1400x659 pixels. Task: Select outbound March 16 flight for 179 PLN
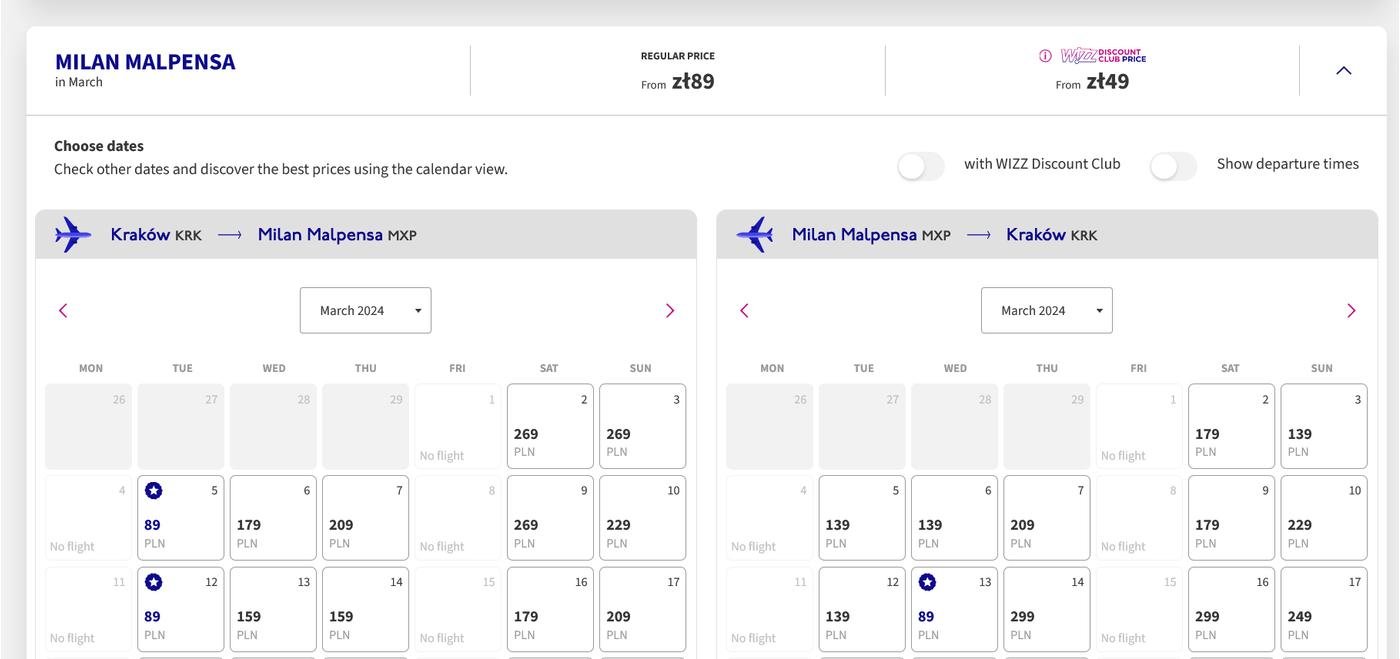pos(550,610)
